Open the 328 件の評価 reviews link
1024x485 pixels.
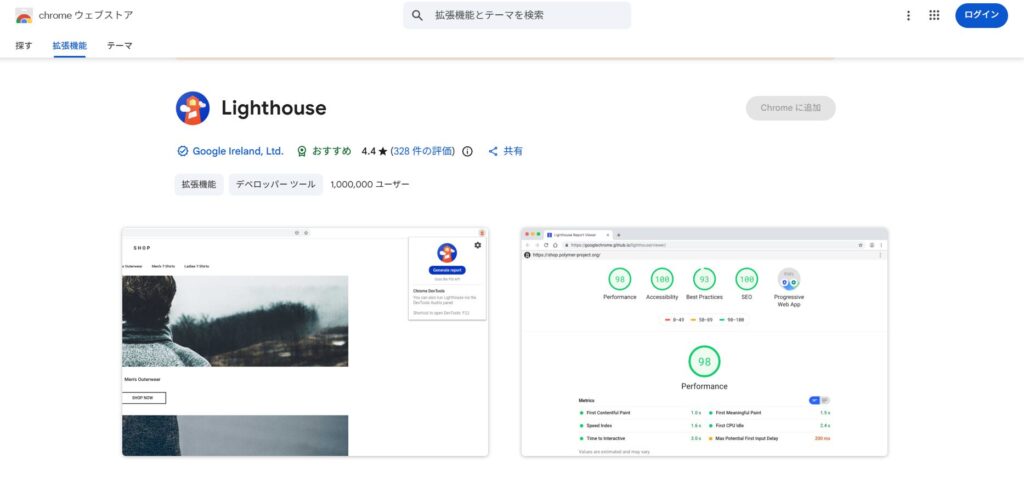point(422,151)
